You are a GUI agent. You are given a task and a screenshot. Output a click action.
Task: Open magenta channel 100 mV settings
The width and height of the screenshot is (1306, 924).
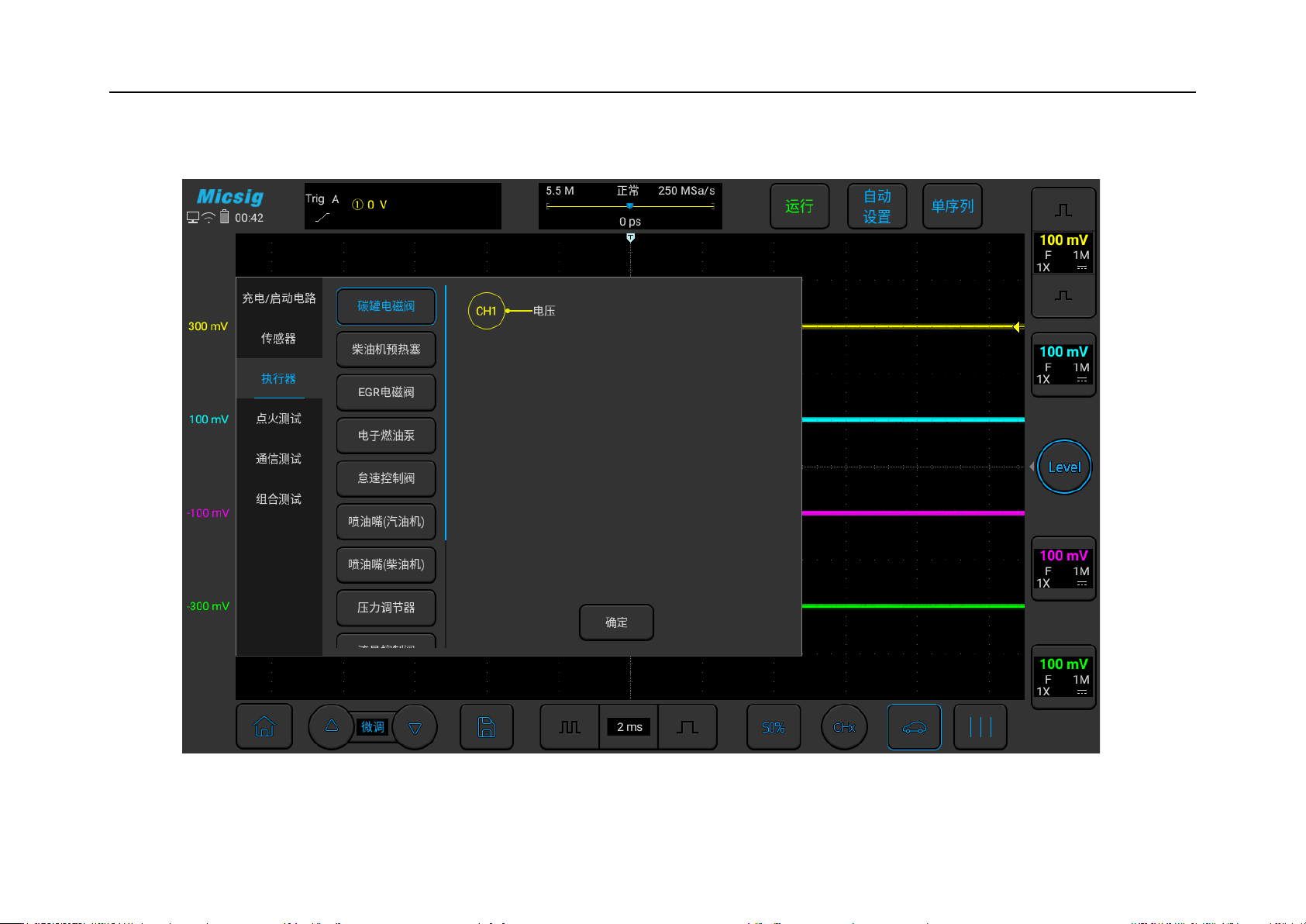point(1063,569)
